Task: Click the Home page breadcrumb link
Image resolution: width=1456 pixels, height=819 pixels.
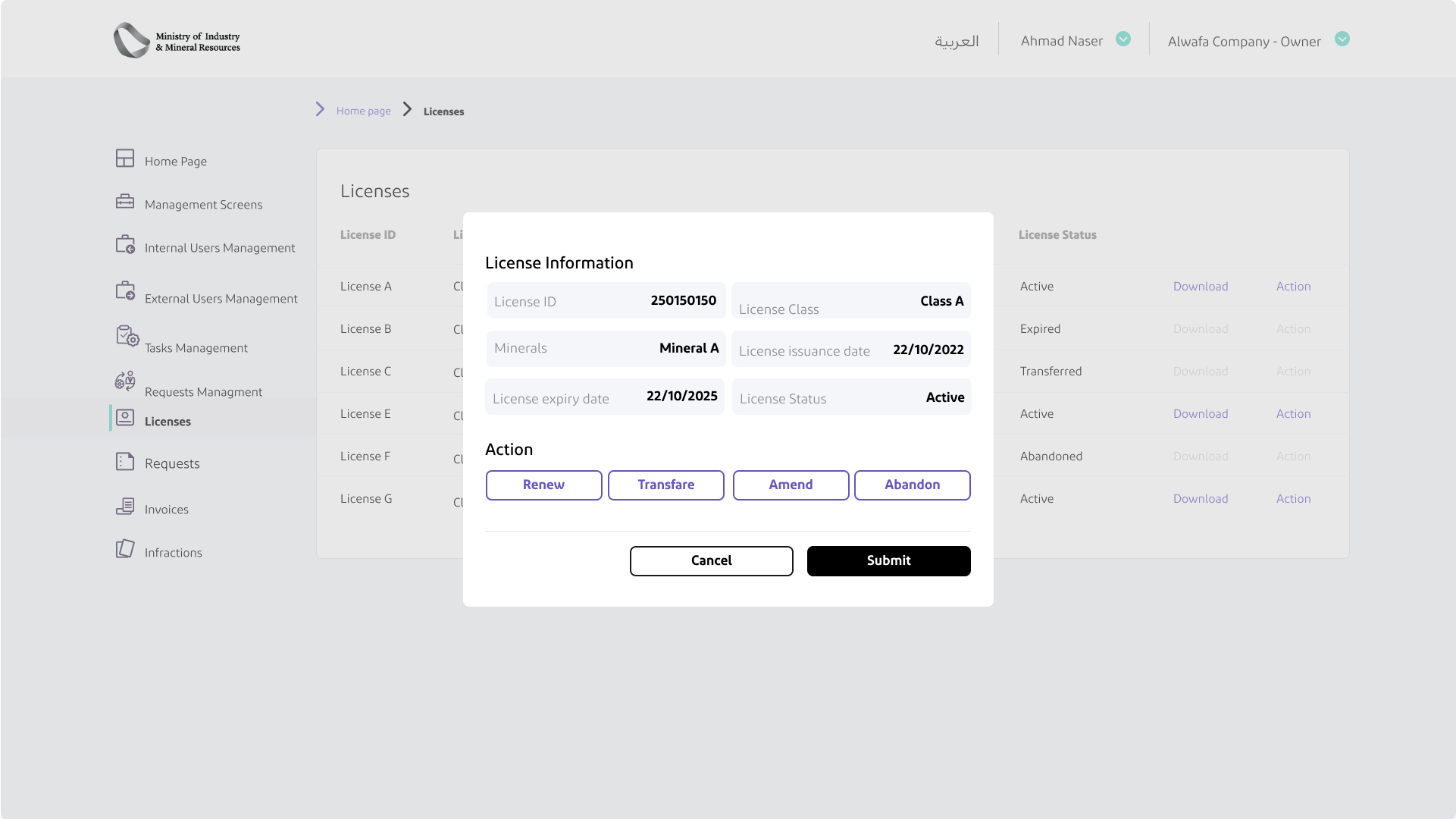Action: point(363,111)
